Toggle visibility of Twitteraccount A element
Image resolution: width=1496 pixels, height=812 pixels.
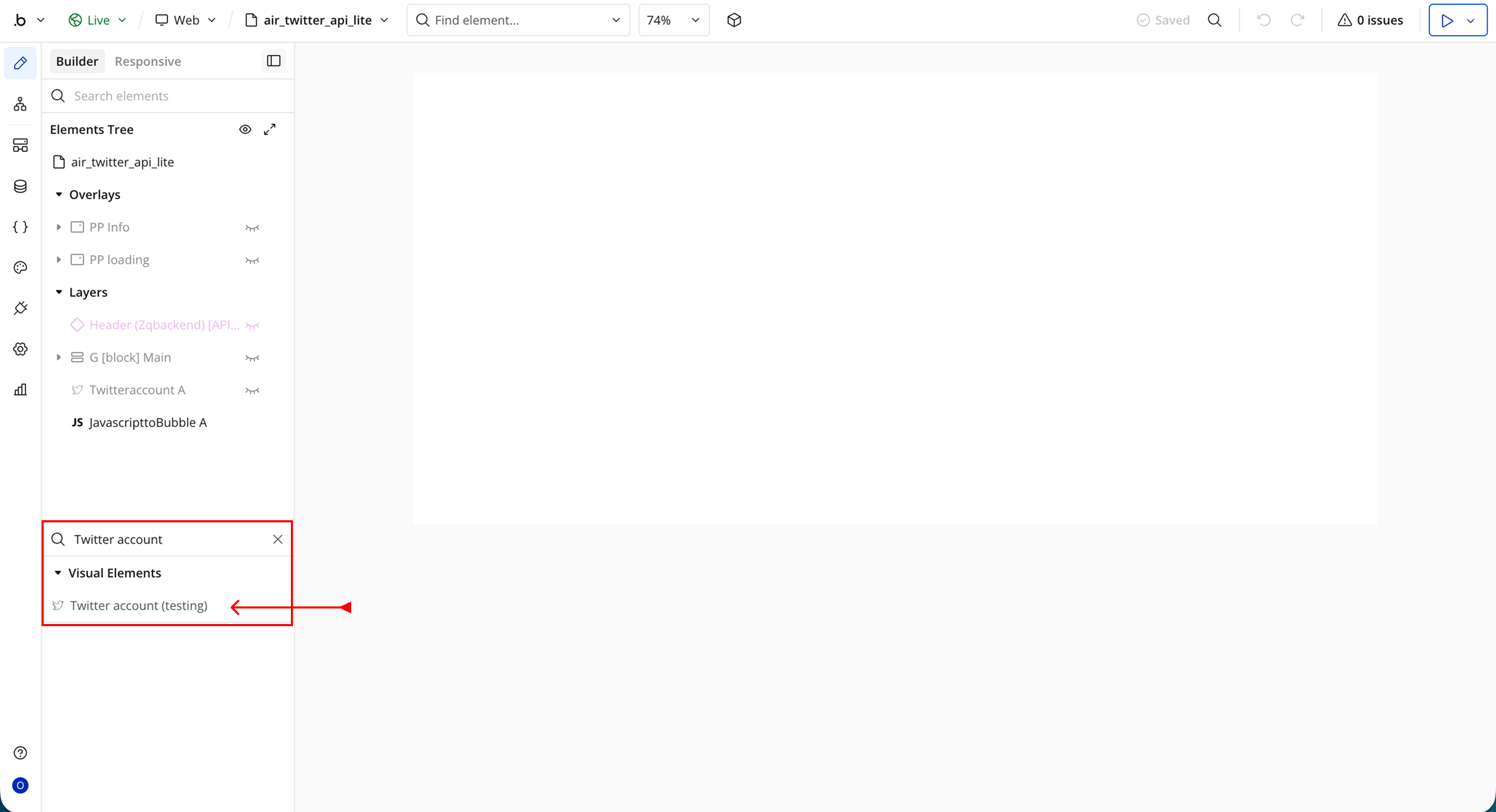coord(252,390)
